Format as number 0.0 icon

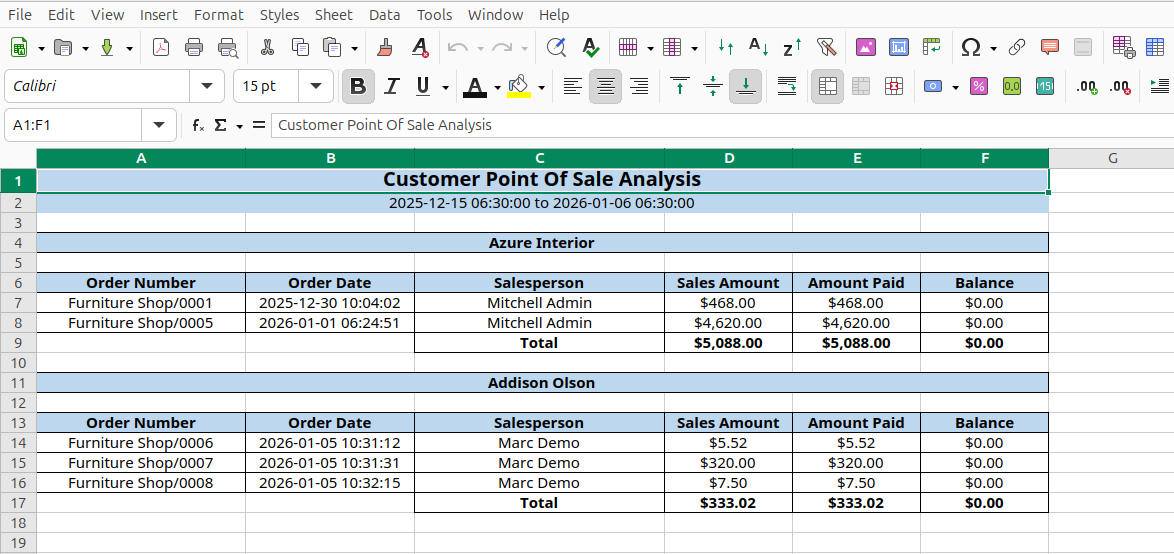pos(1012,87)
